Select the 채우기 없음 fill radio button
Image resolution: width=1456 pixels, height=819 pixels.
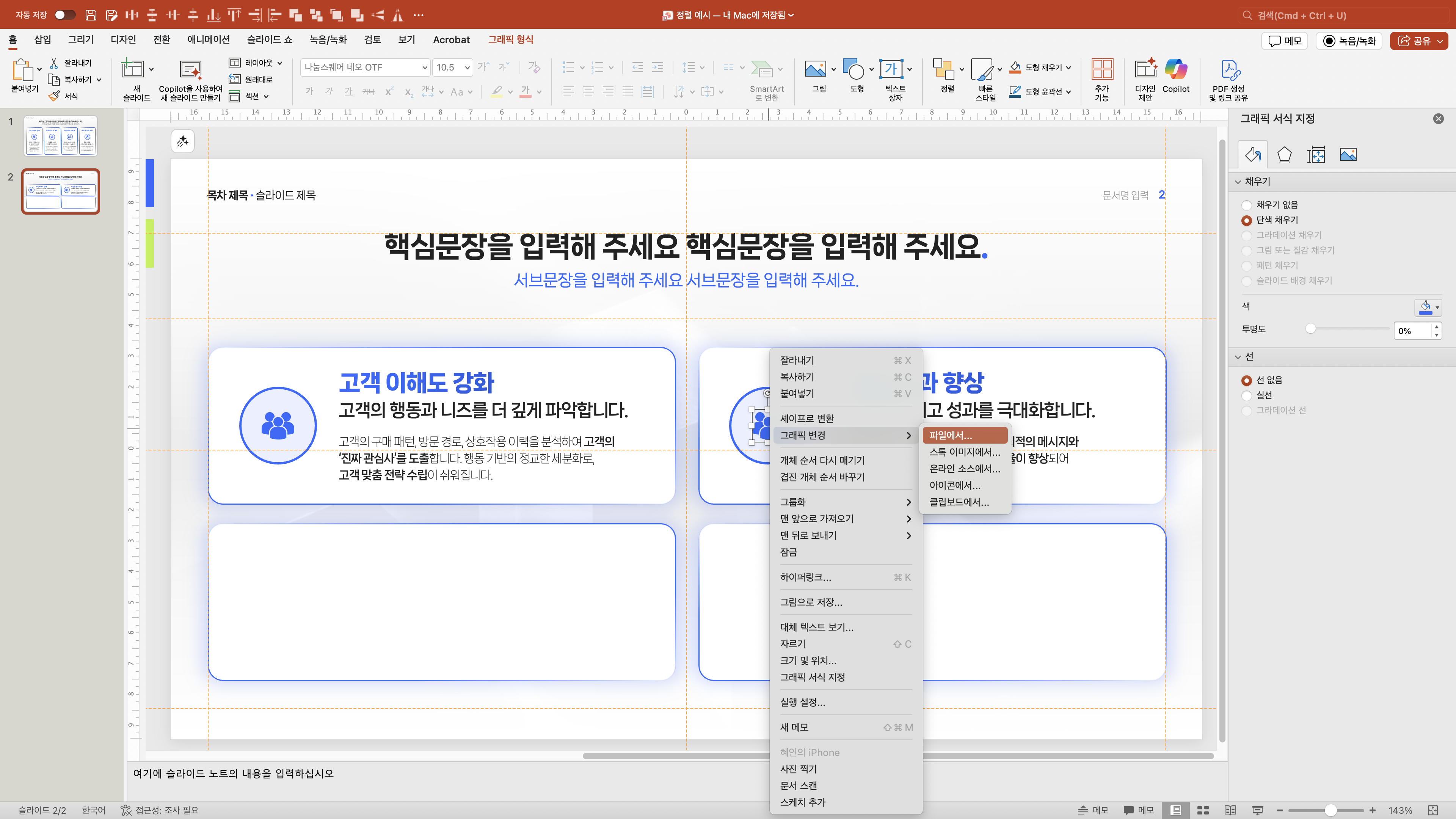point(1246,205)
